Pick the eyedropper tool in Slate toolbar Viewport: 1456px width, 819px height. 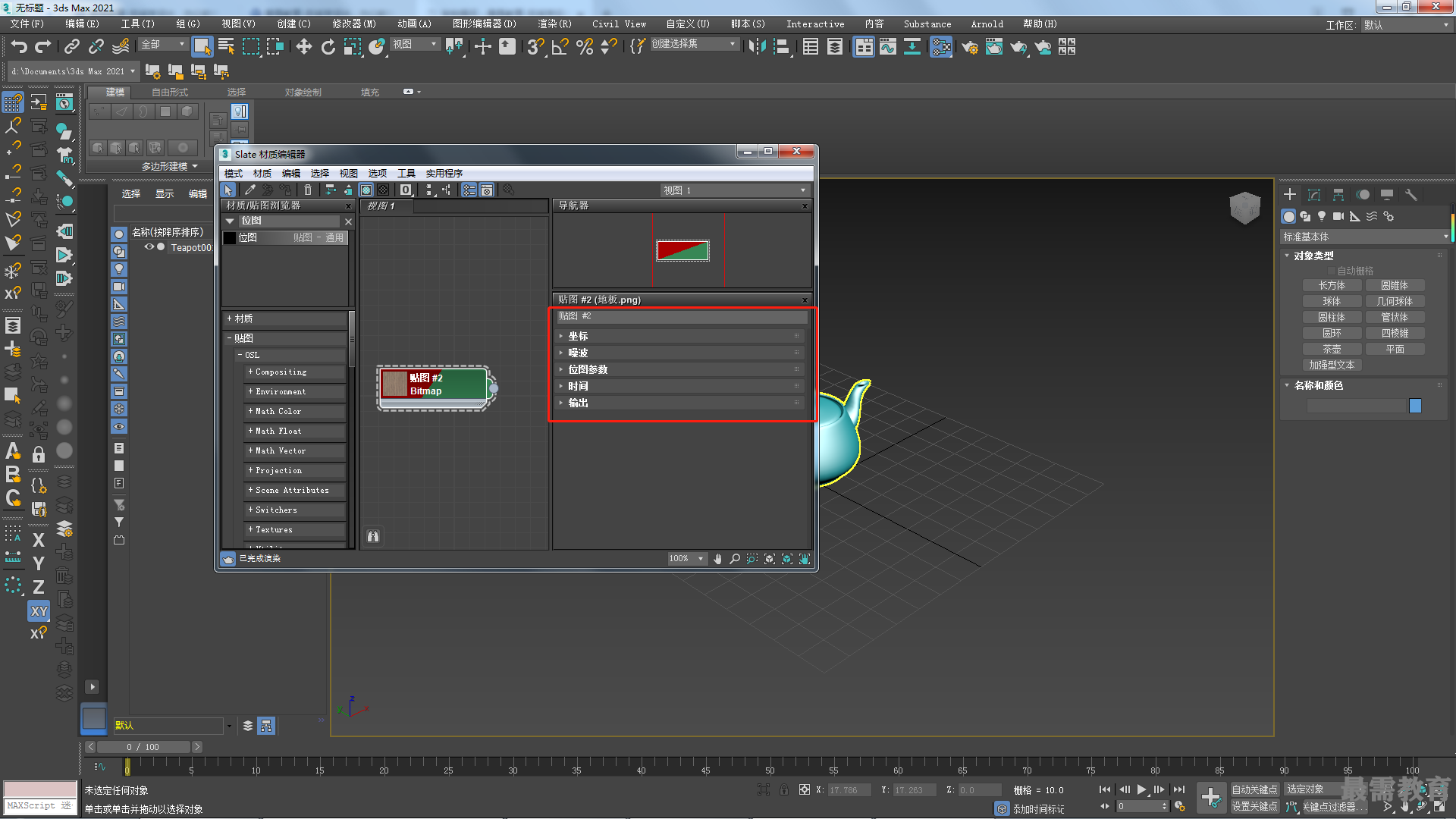tap(249, 190)
